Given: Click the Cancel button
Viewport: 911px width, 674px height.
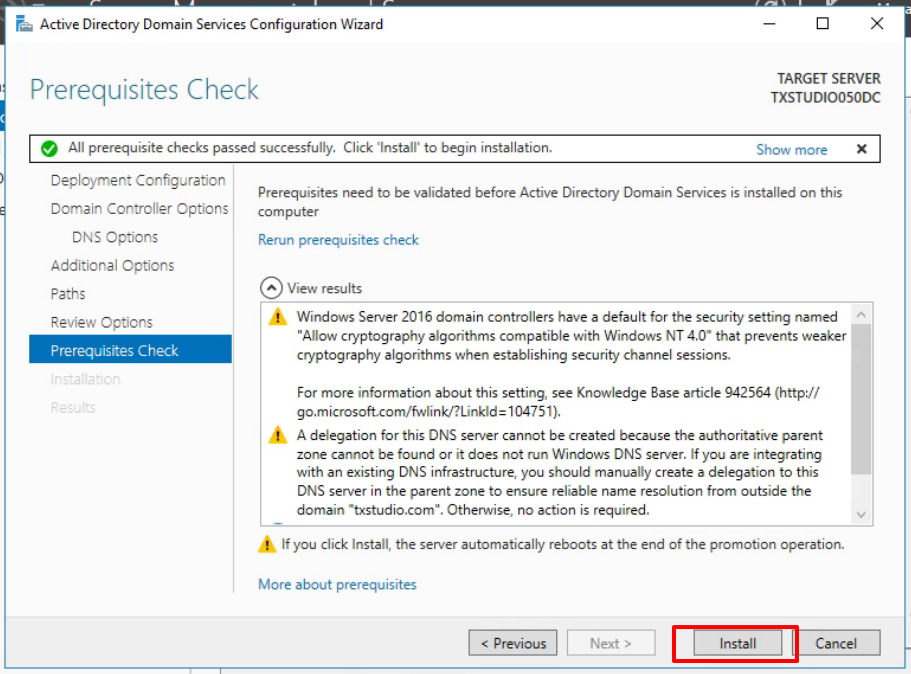Looking at the screenshot, I should click(835, 643).
